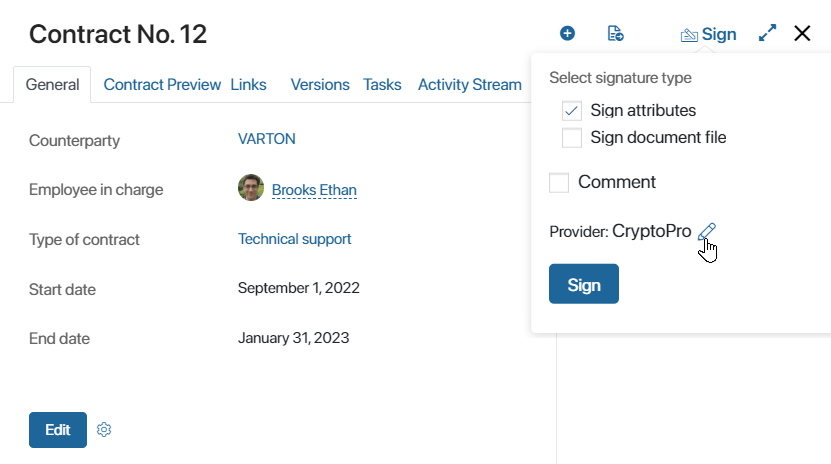
Task: Go to the Versions tab
Action: pos(320,85)
